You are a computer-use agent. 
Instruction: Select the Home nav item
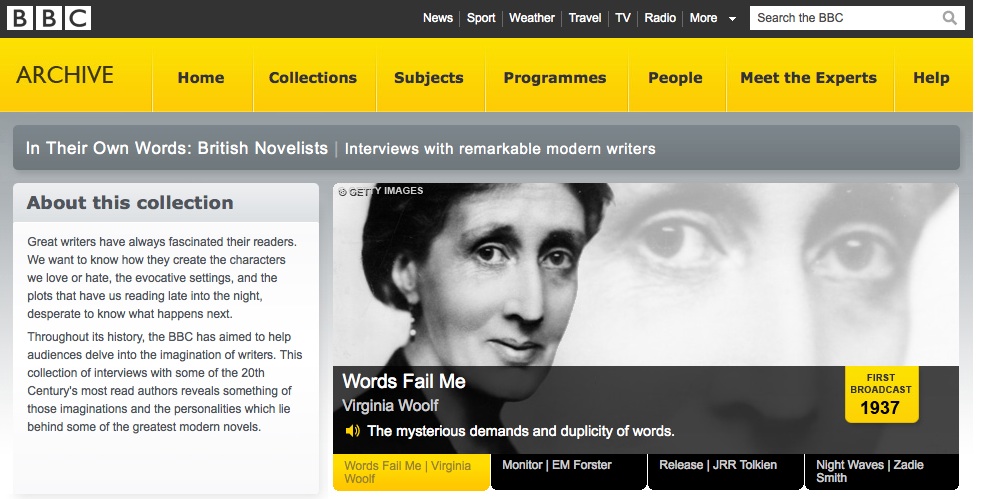click(x=201, y=78)
